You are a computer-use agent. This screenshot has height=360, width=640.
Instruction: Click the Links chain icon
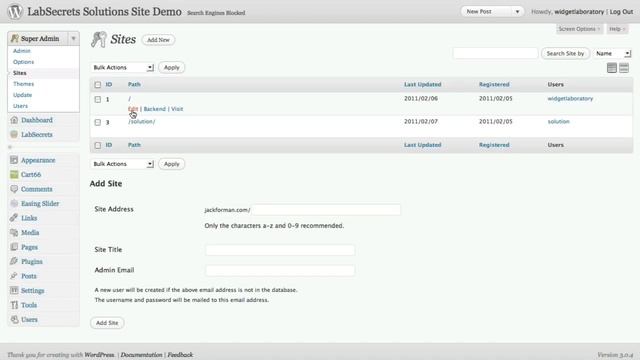pos(14,218)
